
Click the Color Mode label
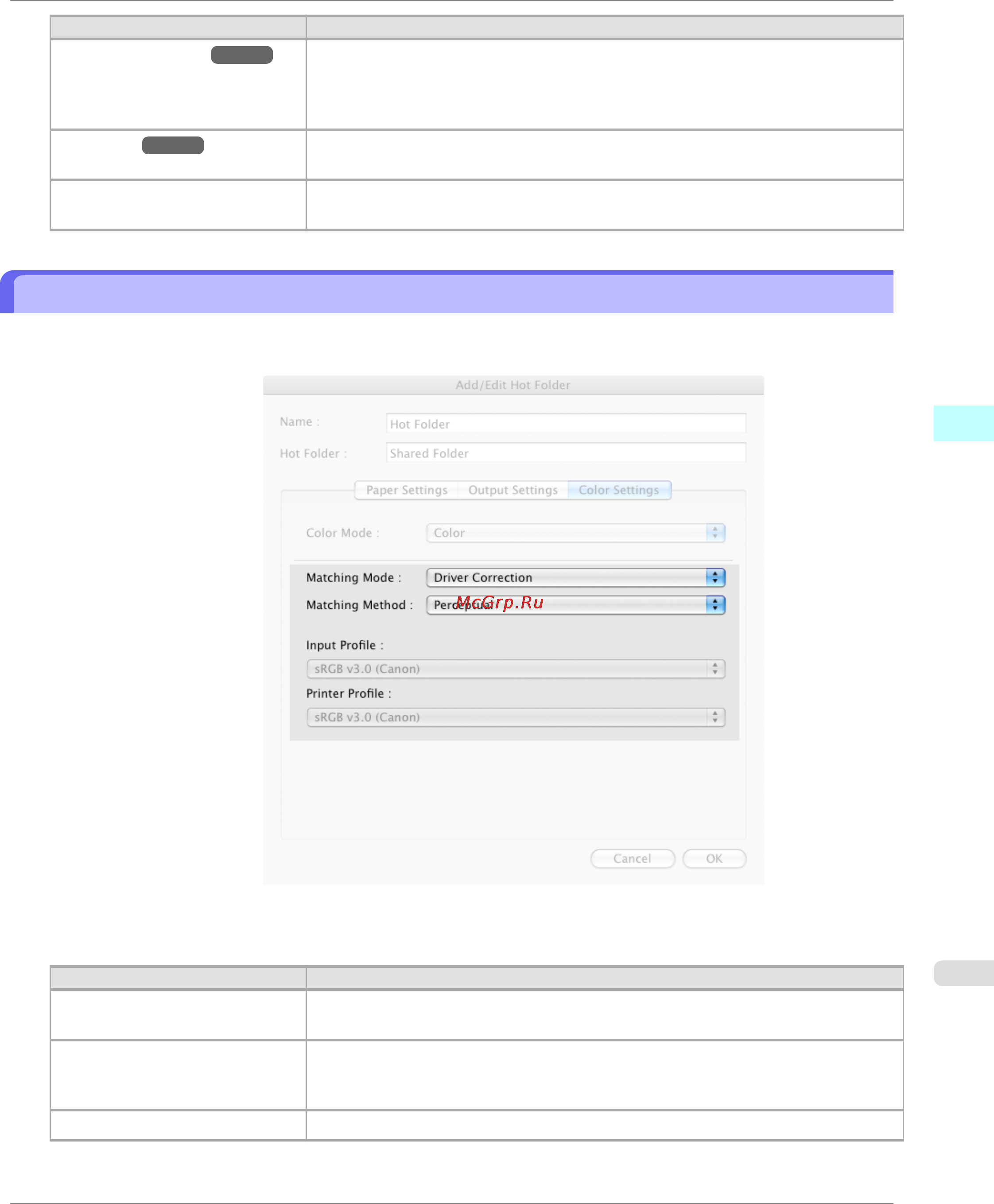tap(342, 533)
